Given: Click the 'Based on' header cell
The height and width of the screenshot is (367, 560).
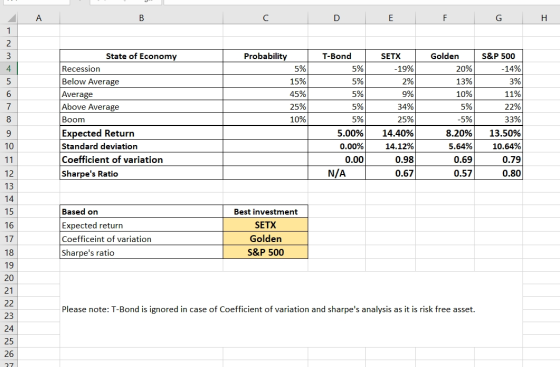Looking at the screenshot, I should click(141, 212).
